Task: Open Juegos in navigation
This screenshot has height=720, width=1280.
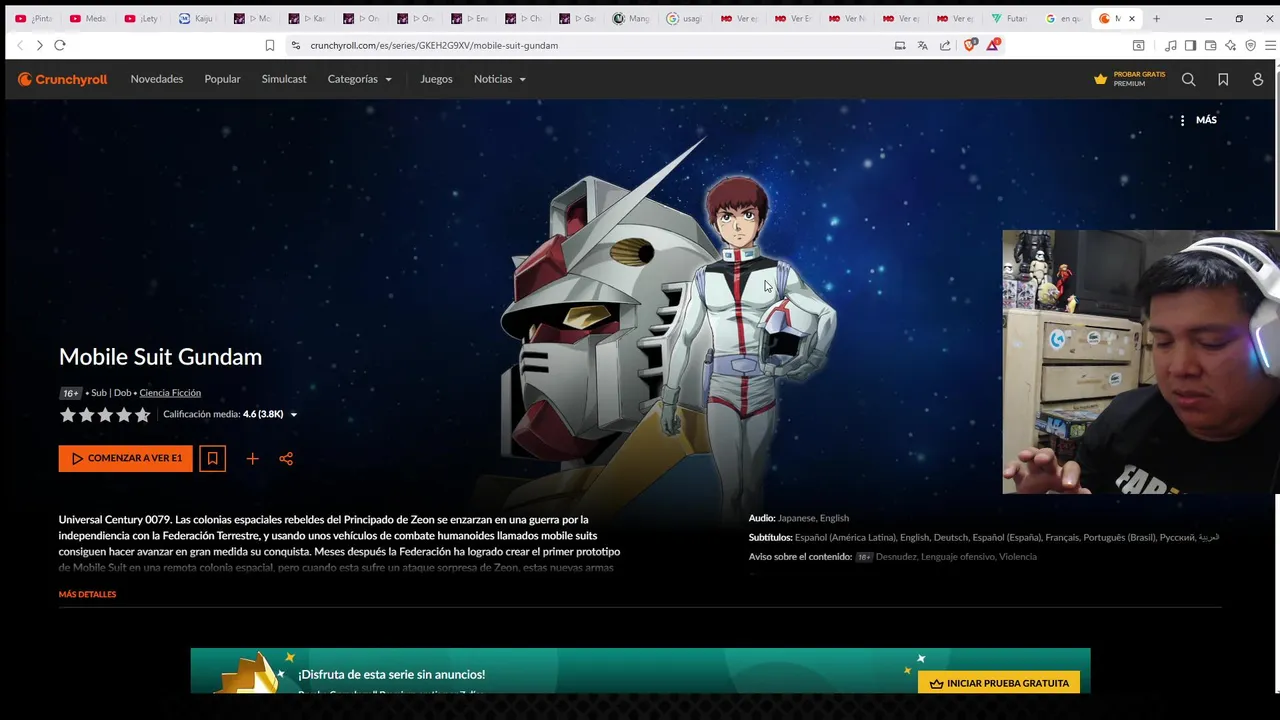Action: tap(436, 79)
